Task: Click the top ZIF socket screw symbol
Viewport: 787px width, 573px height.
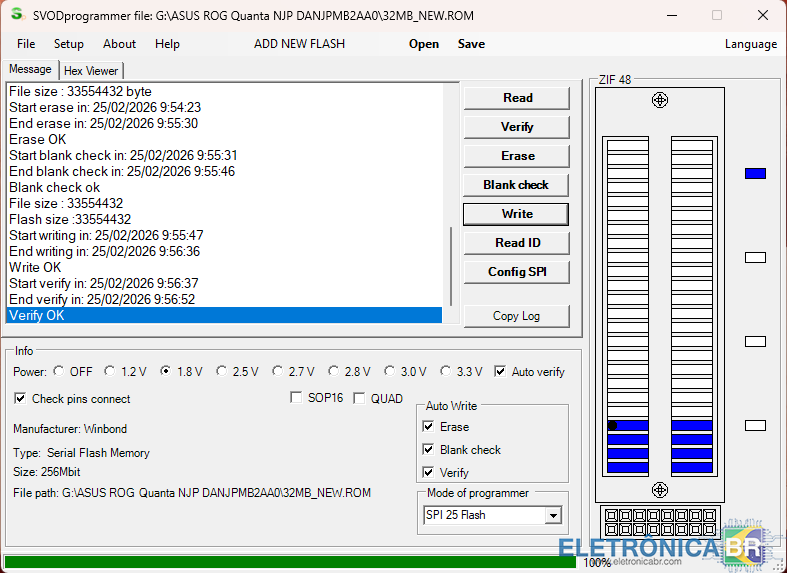Action: click(x=660, y=100)
